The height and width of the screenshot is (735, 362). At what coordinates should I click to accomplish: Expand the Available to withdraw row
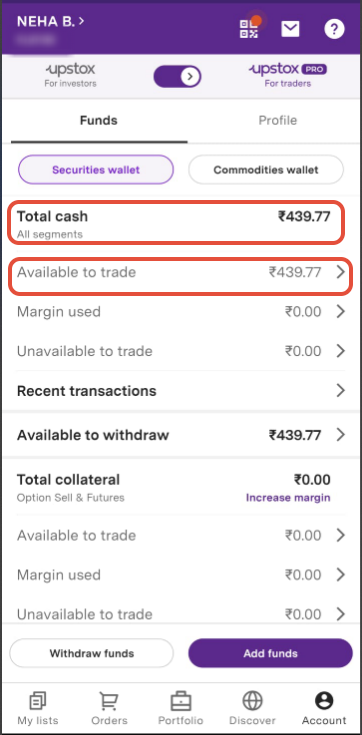pyautogui.click(x=181, y=435)
